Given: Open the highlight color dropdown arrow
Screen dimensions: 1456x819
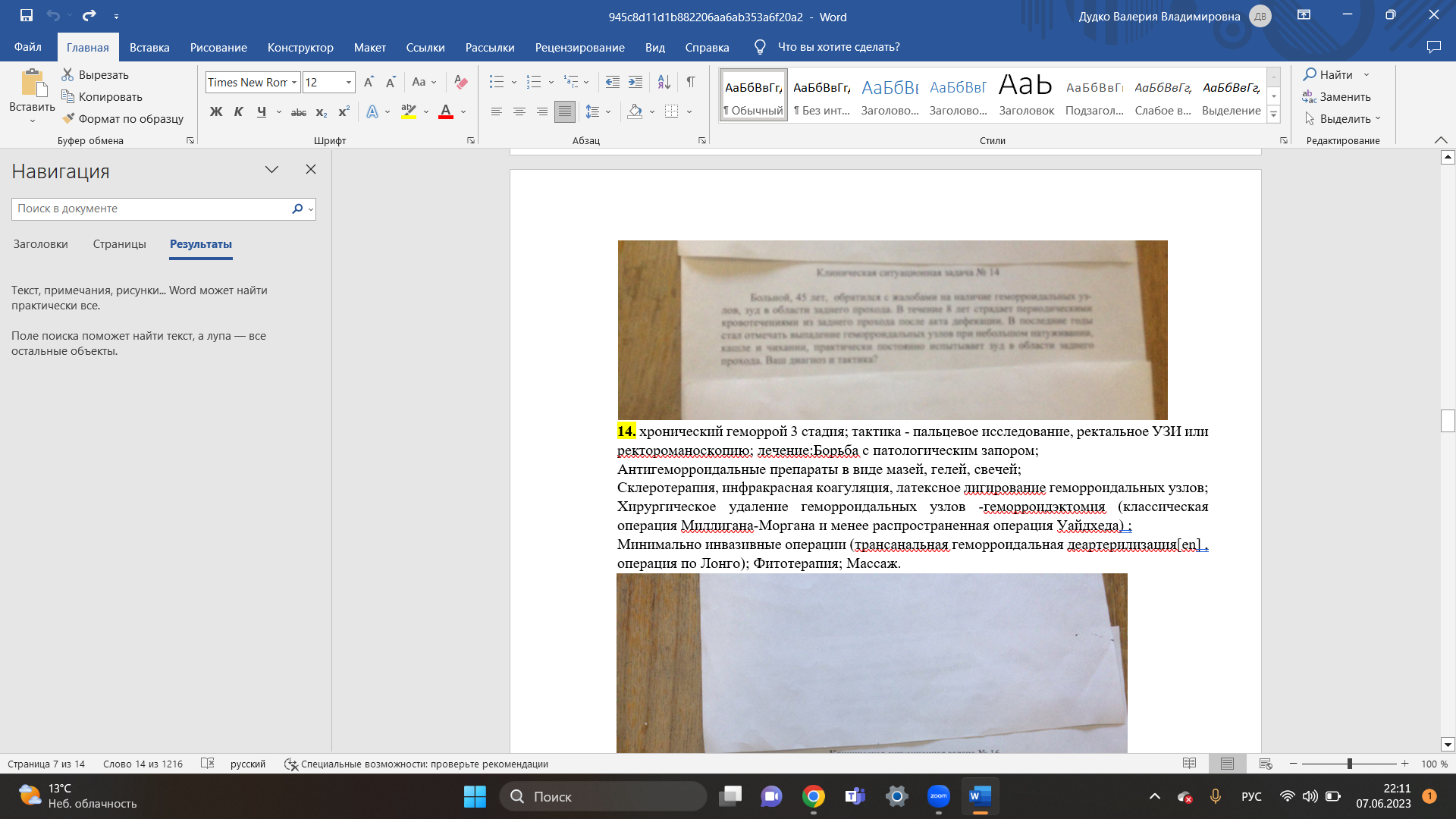Looking at the screenshot, I should tap(426, 112).
